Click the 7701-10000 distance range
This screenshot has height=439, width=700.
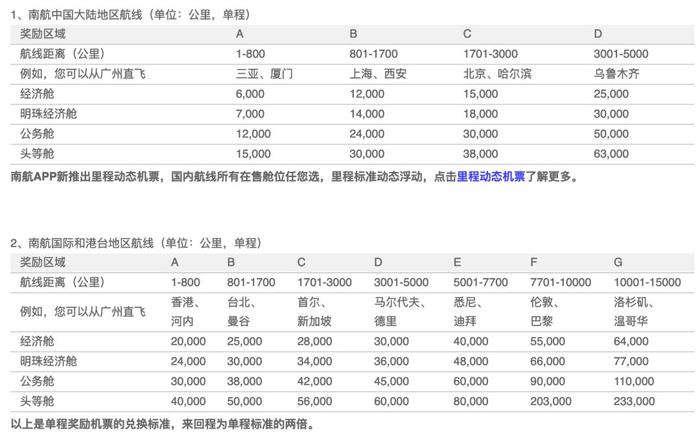(560, 282)
